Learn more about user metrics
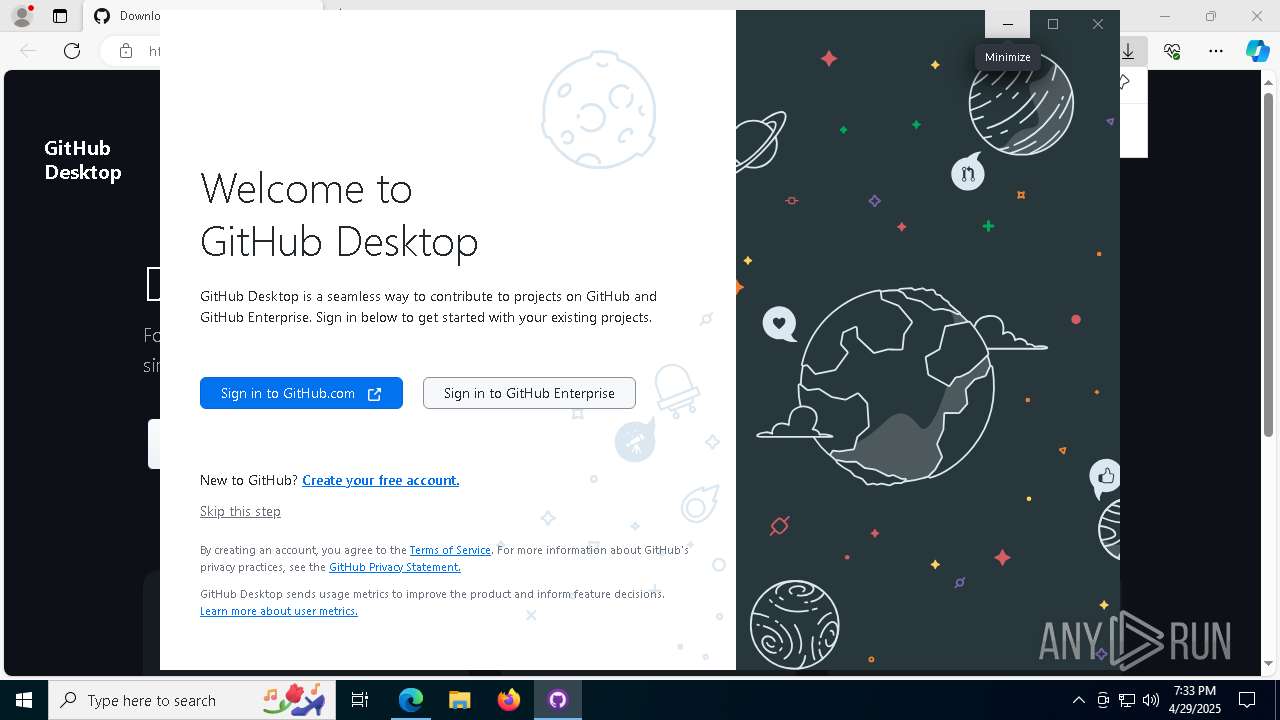 (279, 611)
